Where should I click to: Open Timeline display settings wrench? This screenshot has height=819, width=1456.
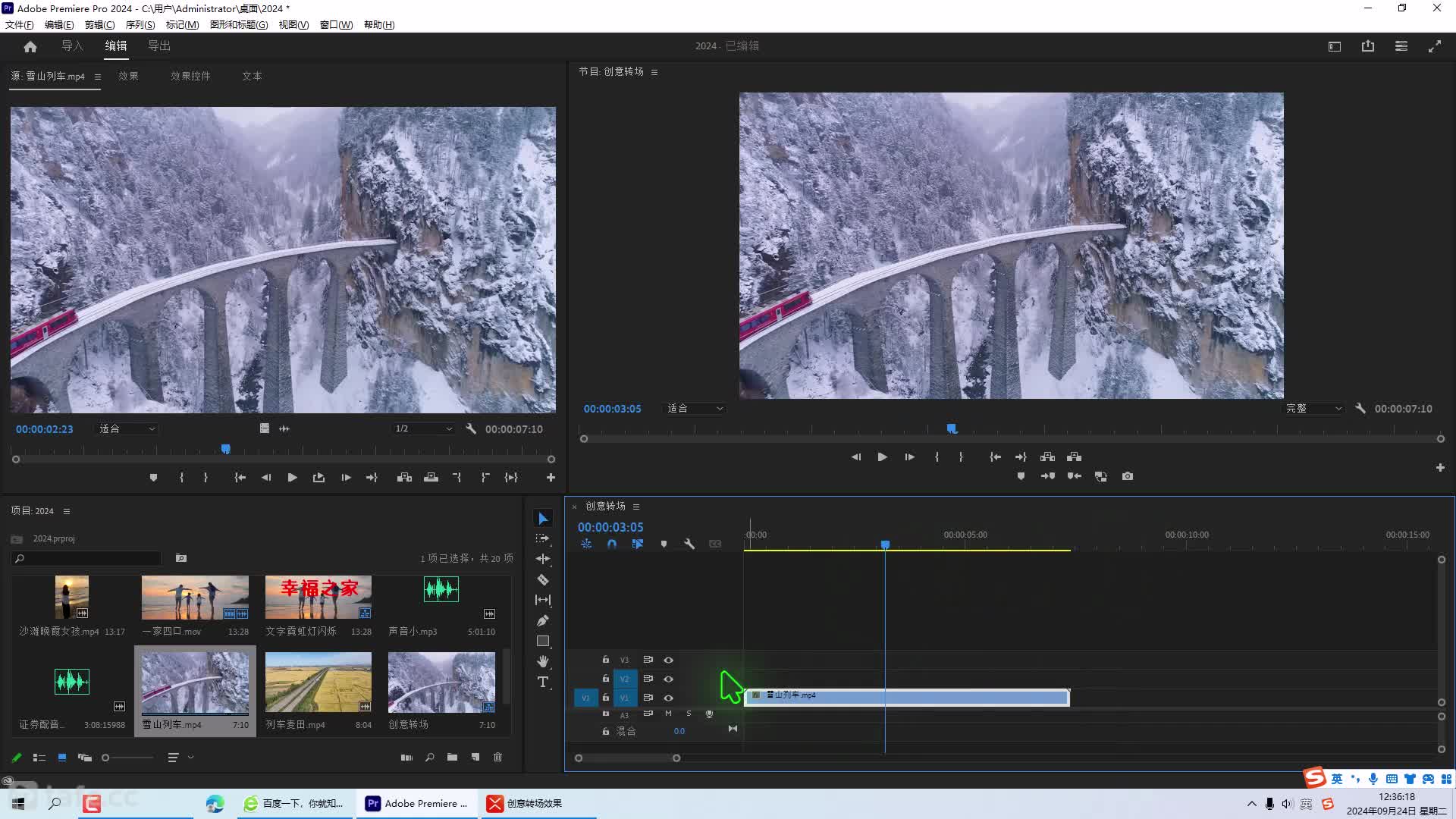pos(689,544)
